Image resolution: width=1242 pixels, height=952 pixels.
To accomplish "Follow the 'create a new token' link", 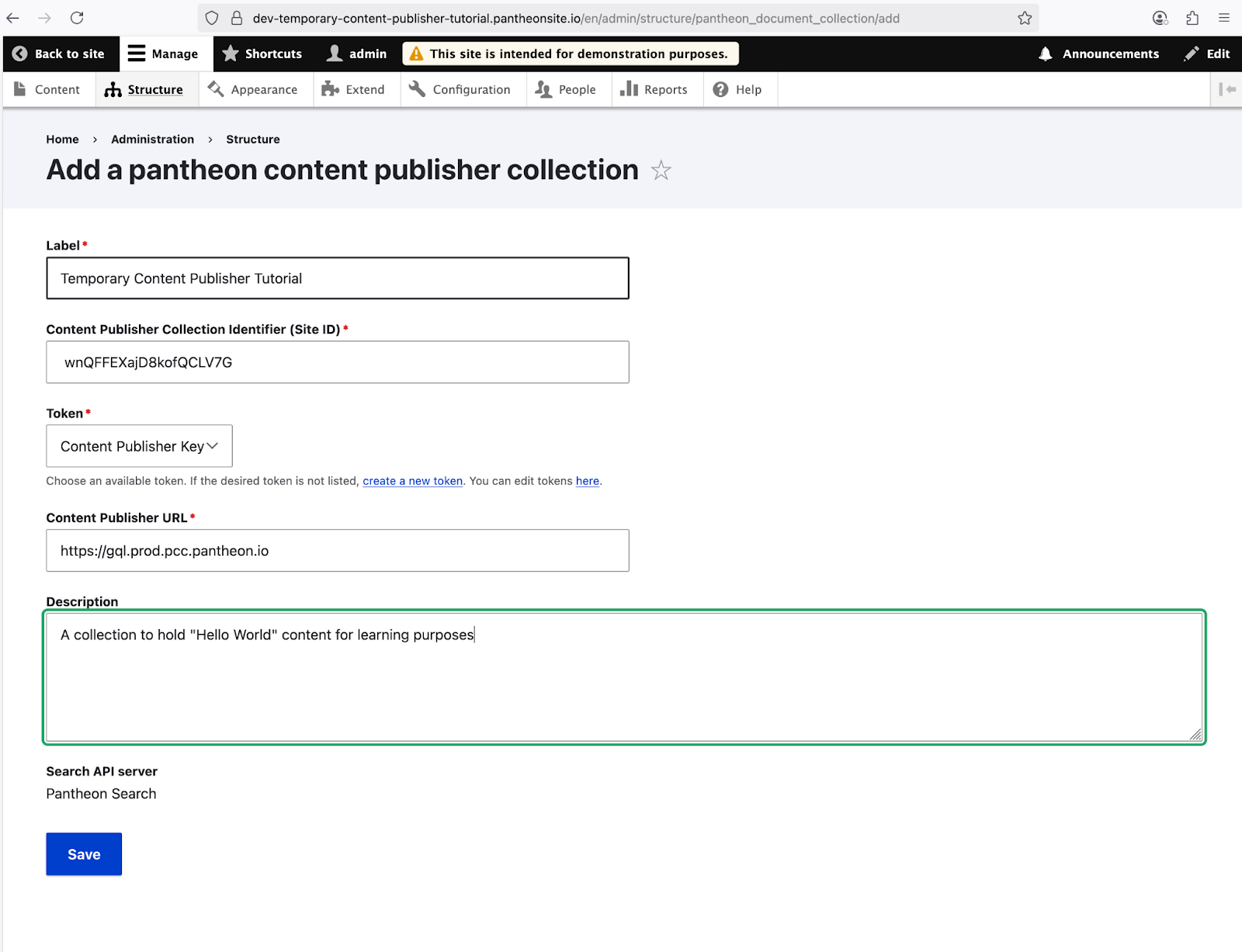I will 412,481.
